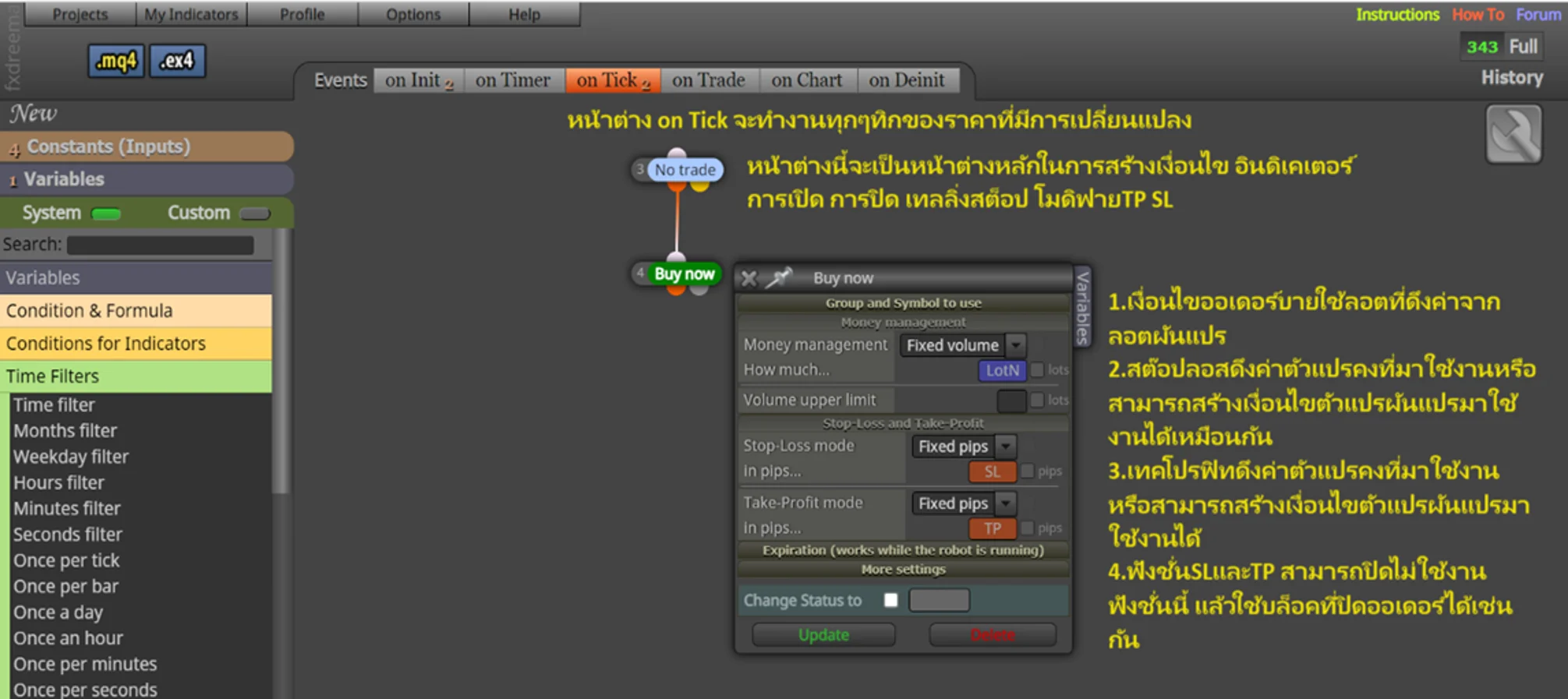Switch to the on Chart event tab
This screenshot has height=699, width=1568.
coord(807,80)
